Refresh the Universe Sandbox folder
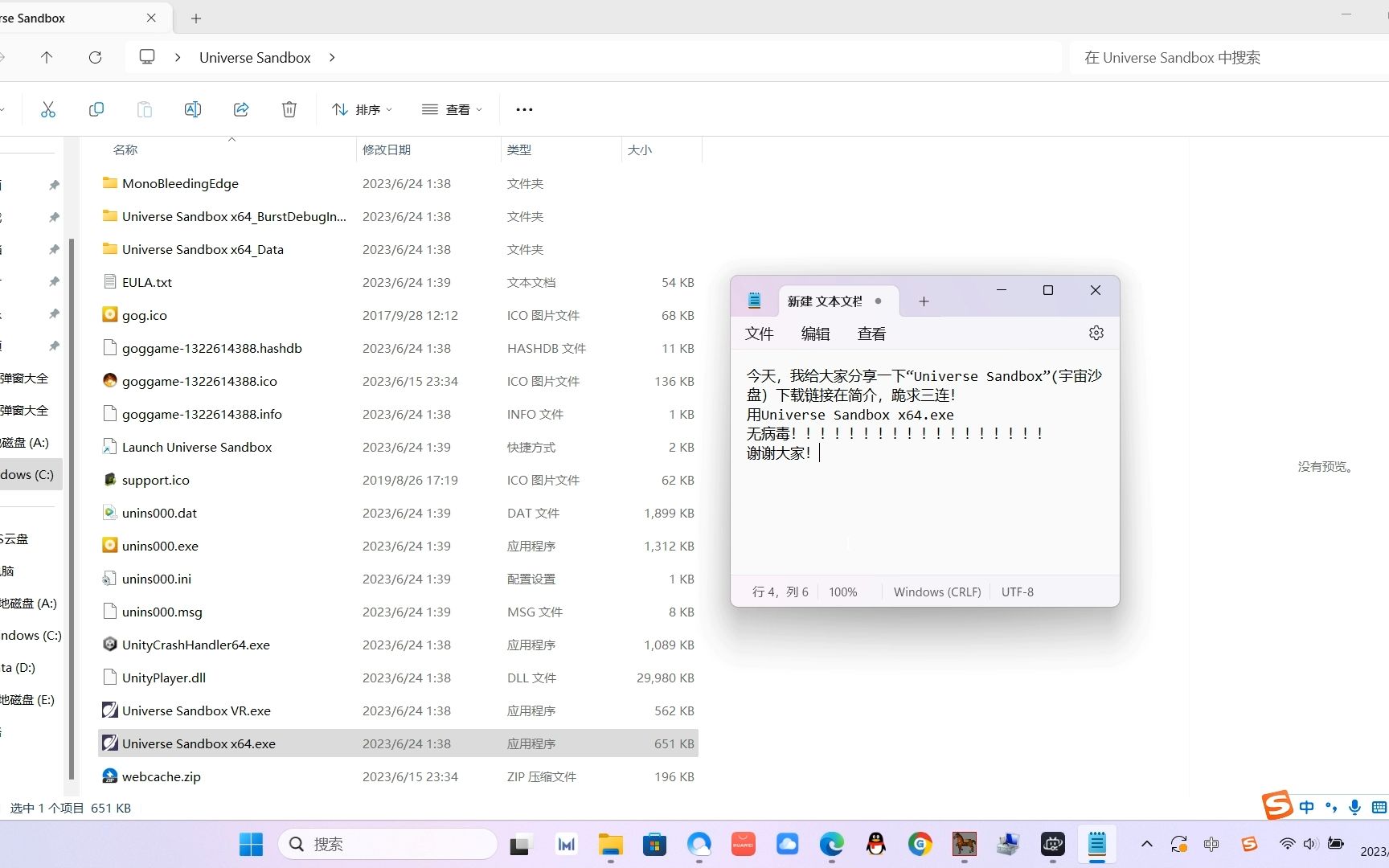The width and height of the screenshot is (1389, 868). click(x=95, y=57)
